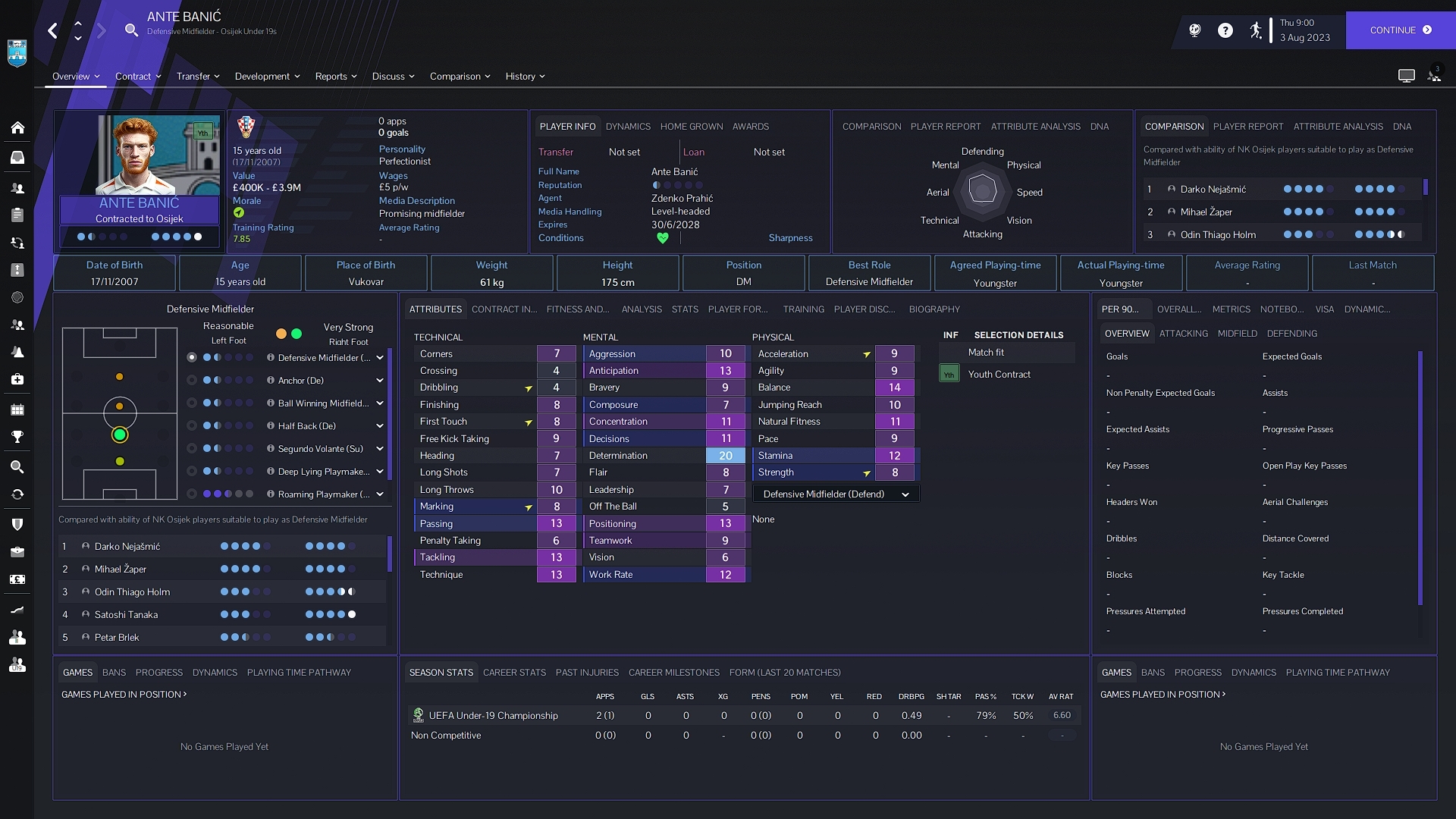Open the Home sidebar icon
1456x819 pixels.
17,127
